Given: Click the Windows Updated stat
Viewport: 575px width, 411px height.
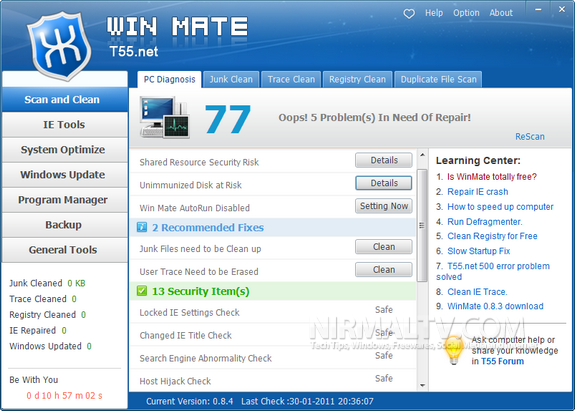Looking at the screenshot, I should [50, 346].
